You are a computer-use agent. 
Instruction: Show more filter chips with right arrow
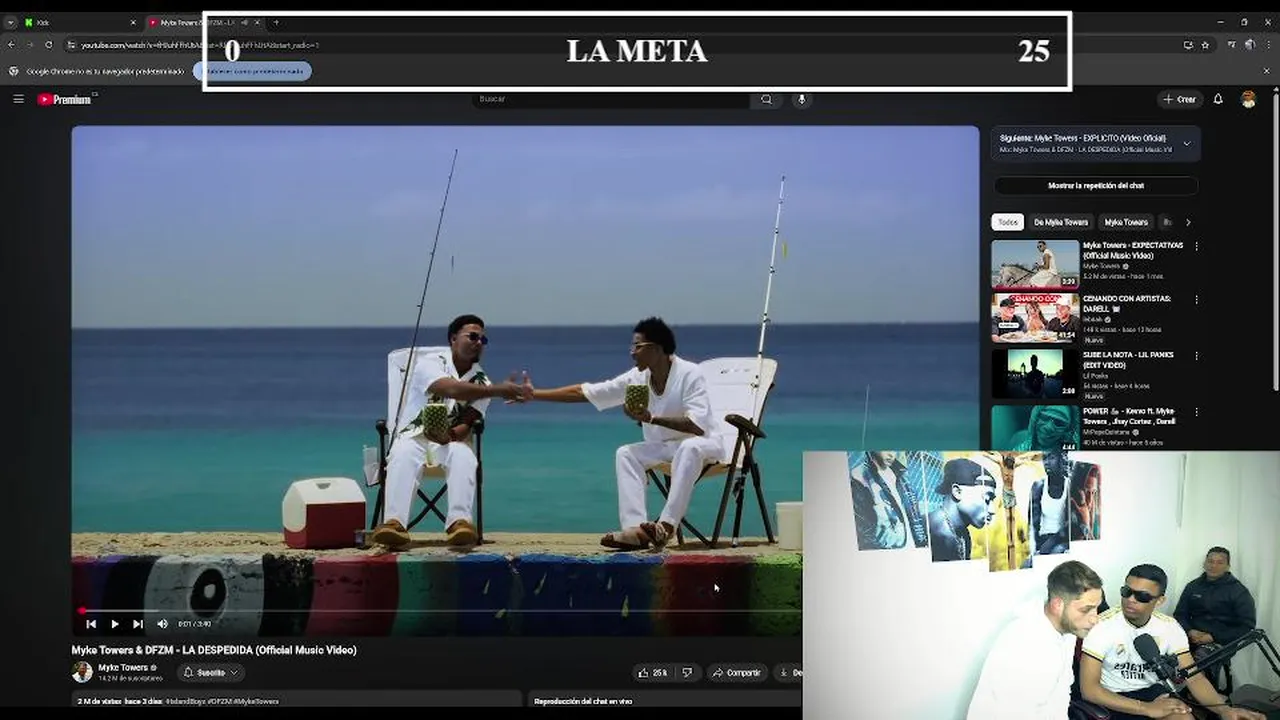click(x=1188, y=222)
